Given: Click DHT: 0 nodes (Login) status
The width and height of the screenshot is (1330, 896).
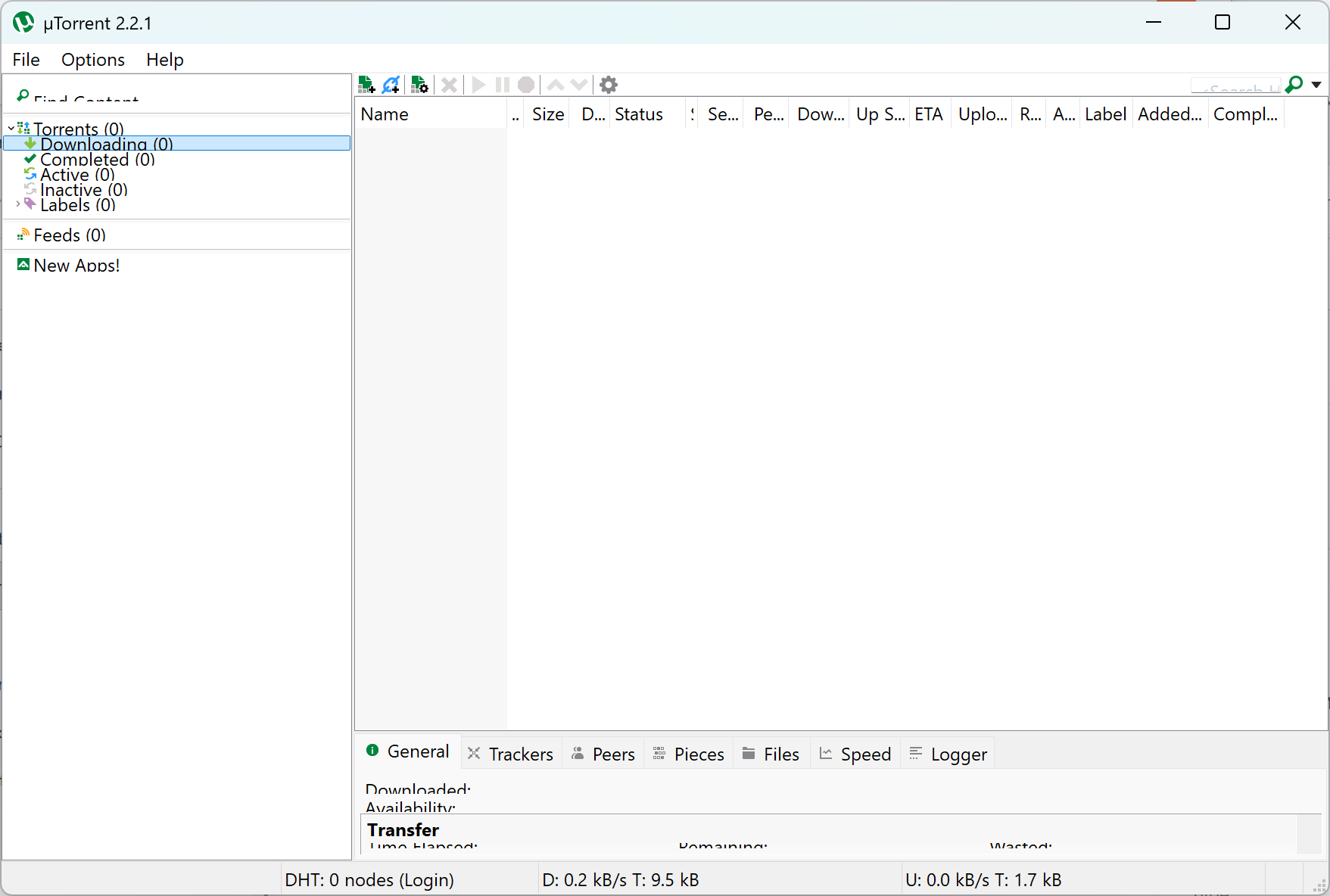Looking at the screenshot, I should point(369,880).
